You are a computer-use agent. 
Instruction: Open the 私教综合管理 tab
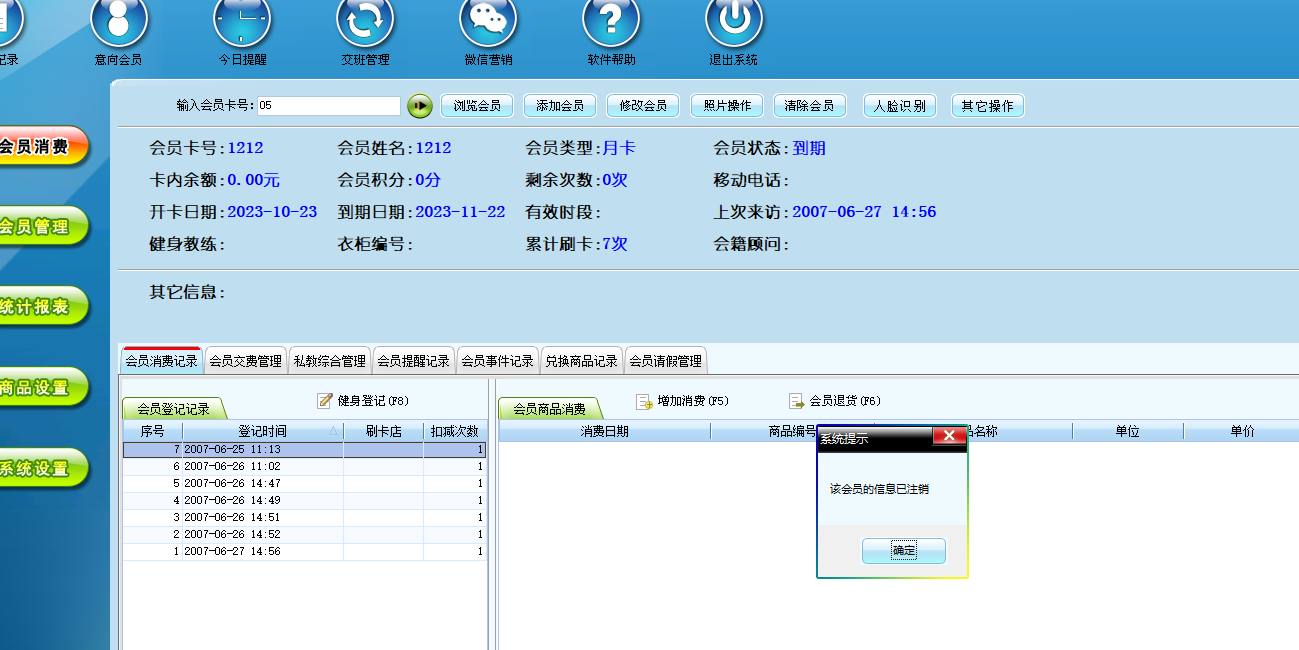[329, 361]
